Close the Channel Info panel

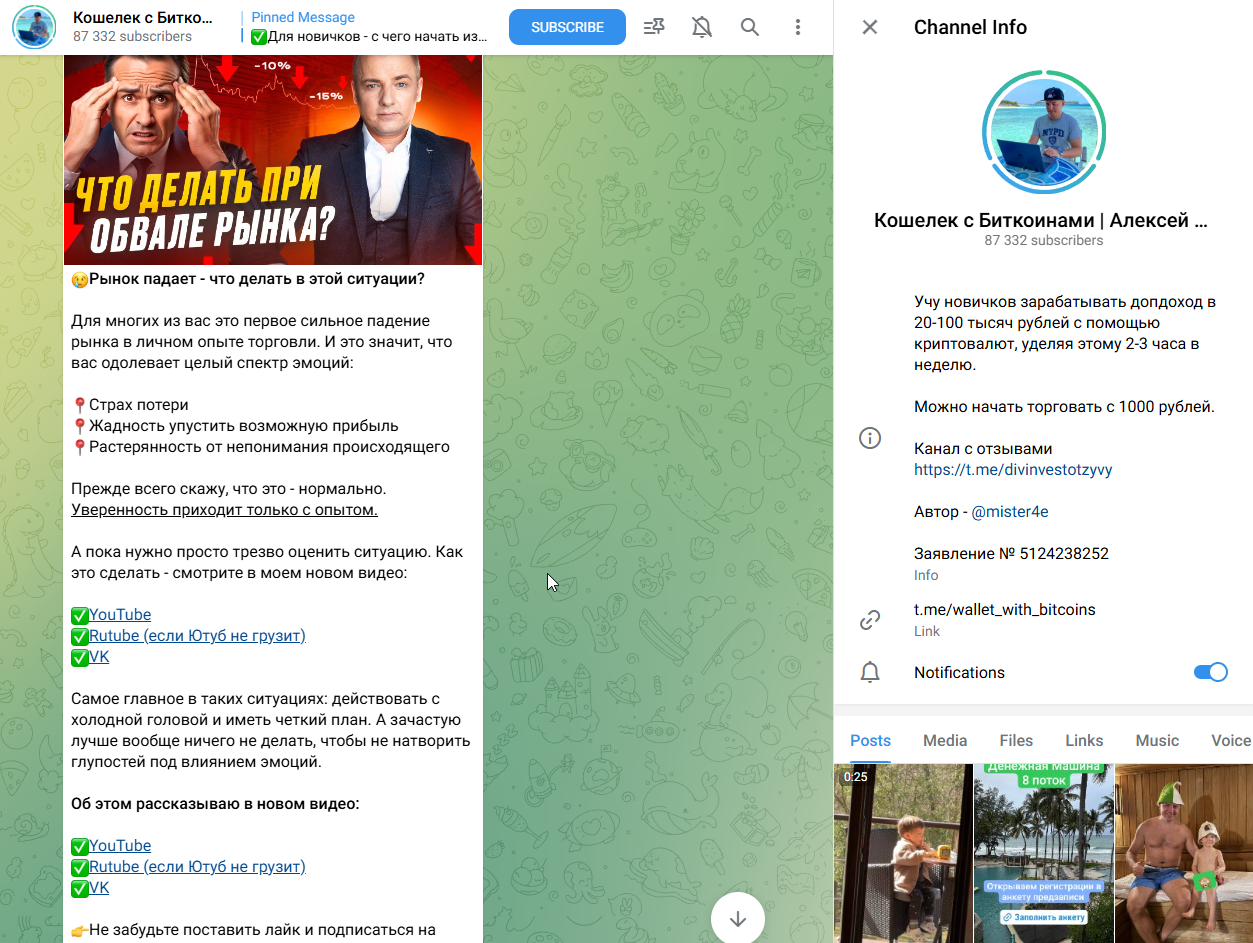coord(870,27)
